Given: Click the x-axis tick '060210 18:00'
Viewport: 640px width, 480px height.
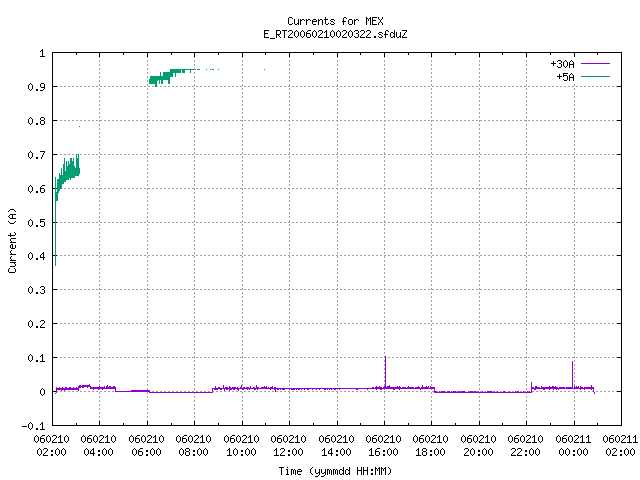Looking at the screenshot, I should (x=431, y=446).
